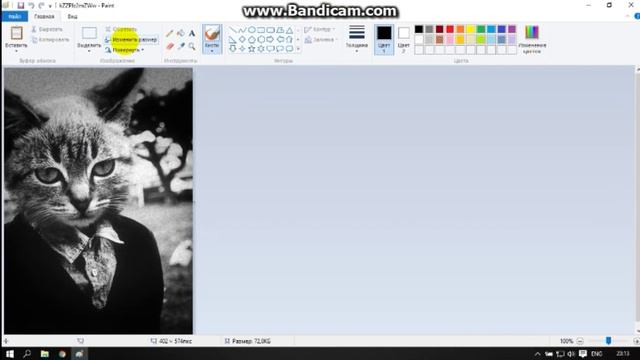640x360 pixels.
Task: Choose the oval shape
Action: click(251, 30)
